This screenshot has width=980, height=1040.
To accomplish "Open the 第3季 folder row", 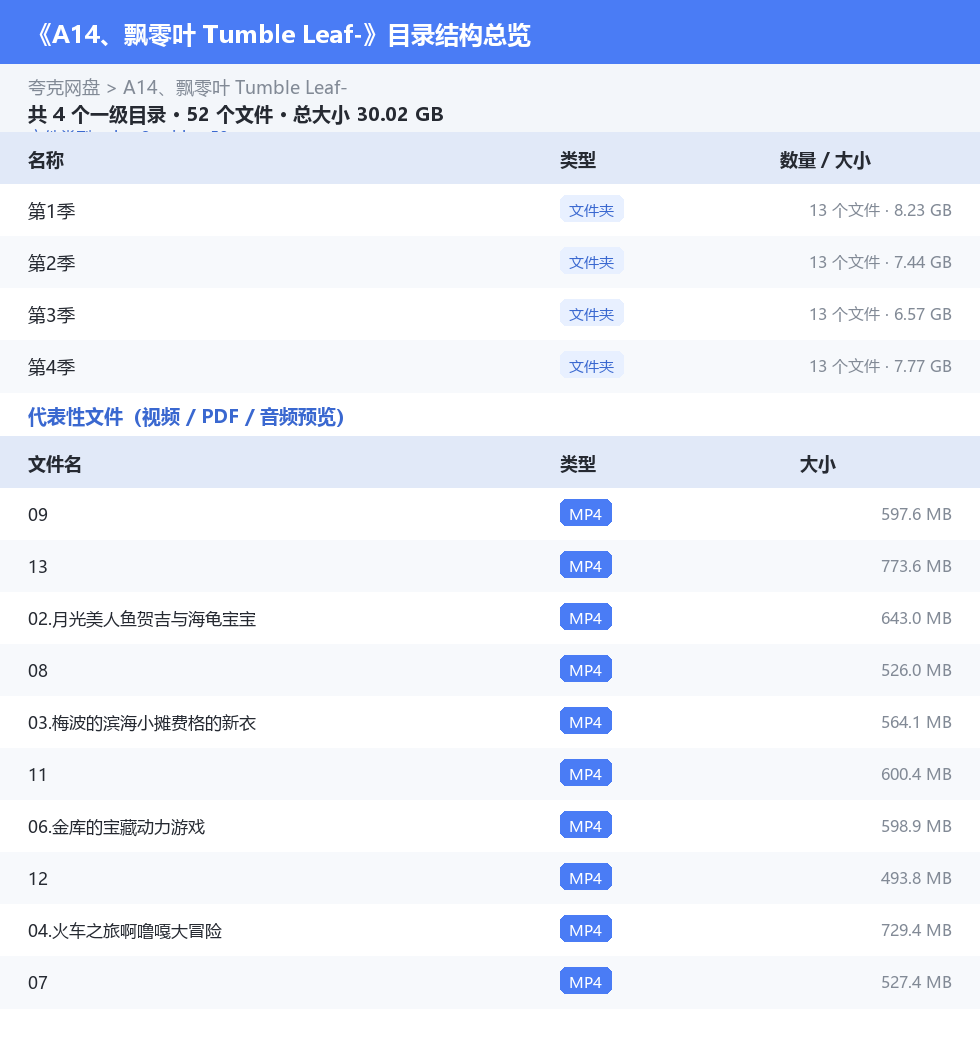I will click(x=490, y=314).
